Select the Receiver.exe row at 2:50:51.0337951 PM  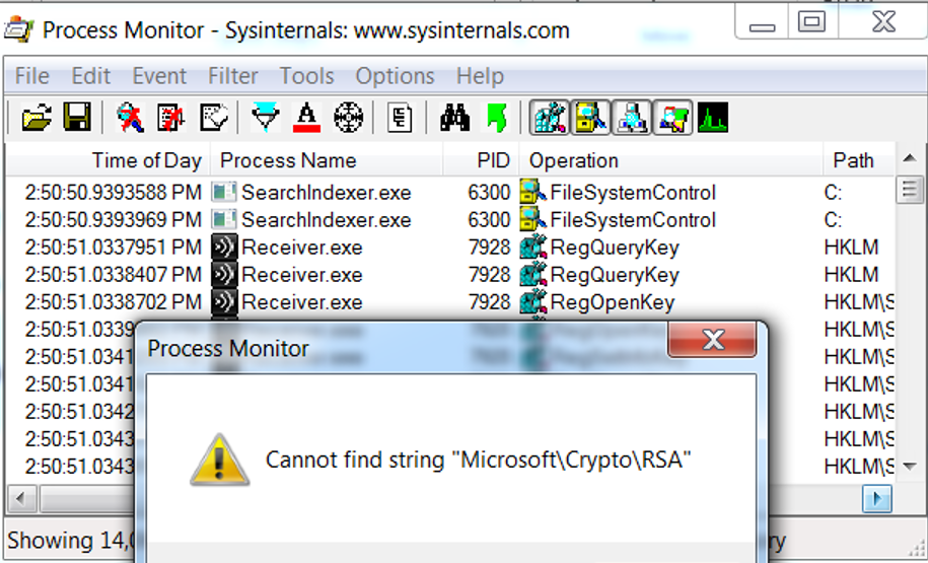click(x=450, y=247)
